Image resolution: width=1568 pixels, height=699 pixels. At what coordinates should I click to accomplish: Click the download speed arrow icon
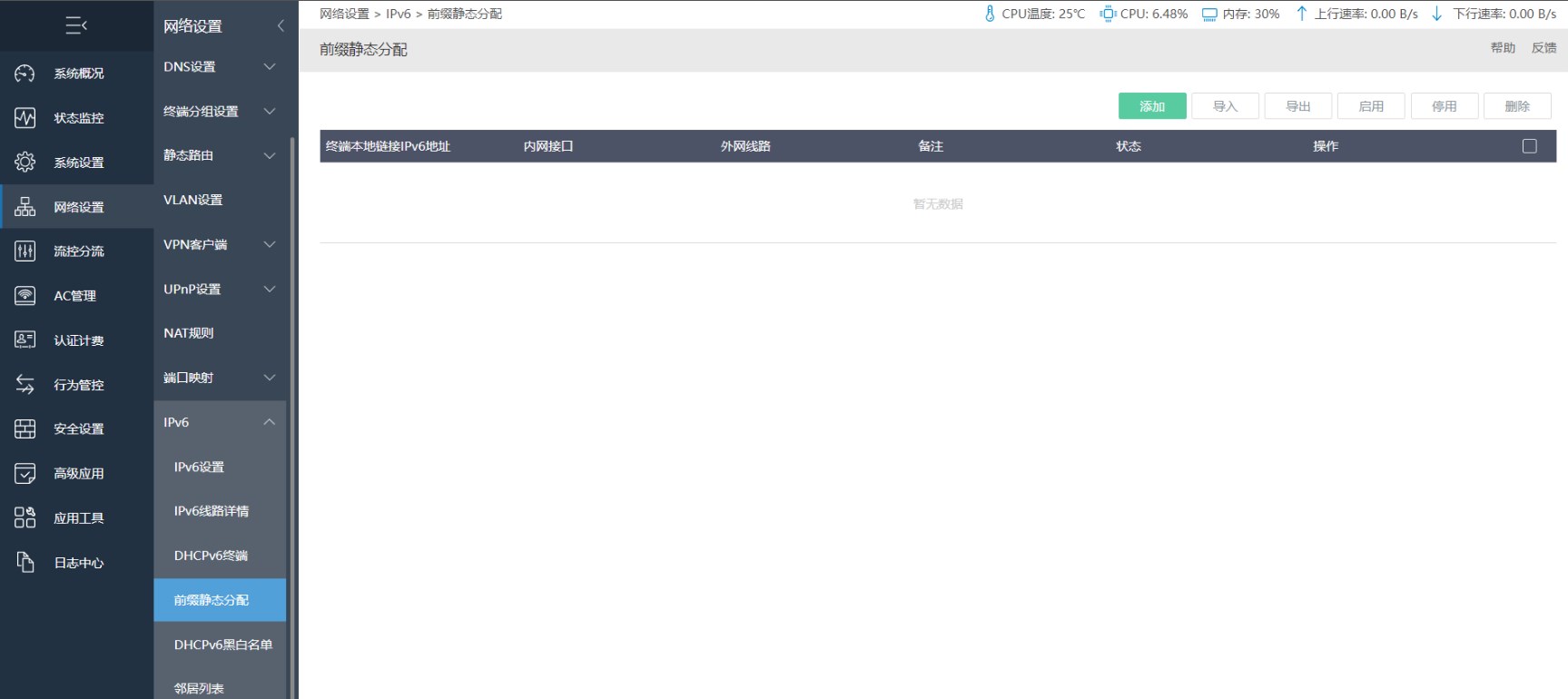point(1436,14)
